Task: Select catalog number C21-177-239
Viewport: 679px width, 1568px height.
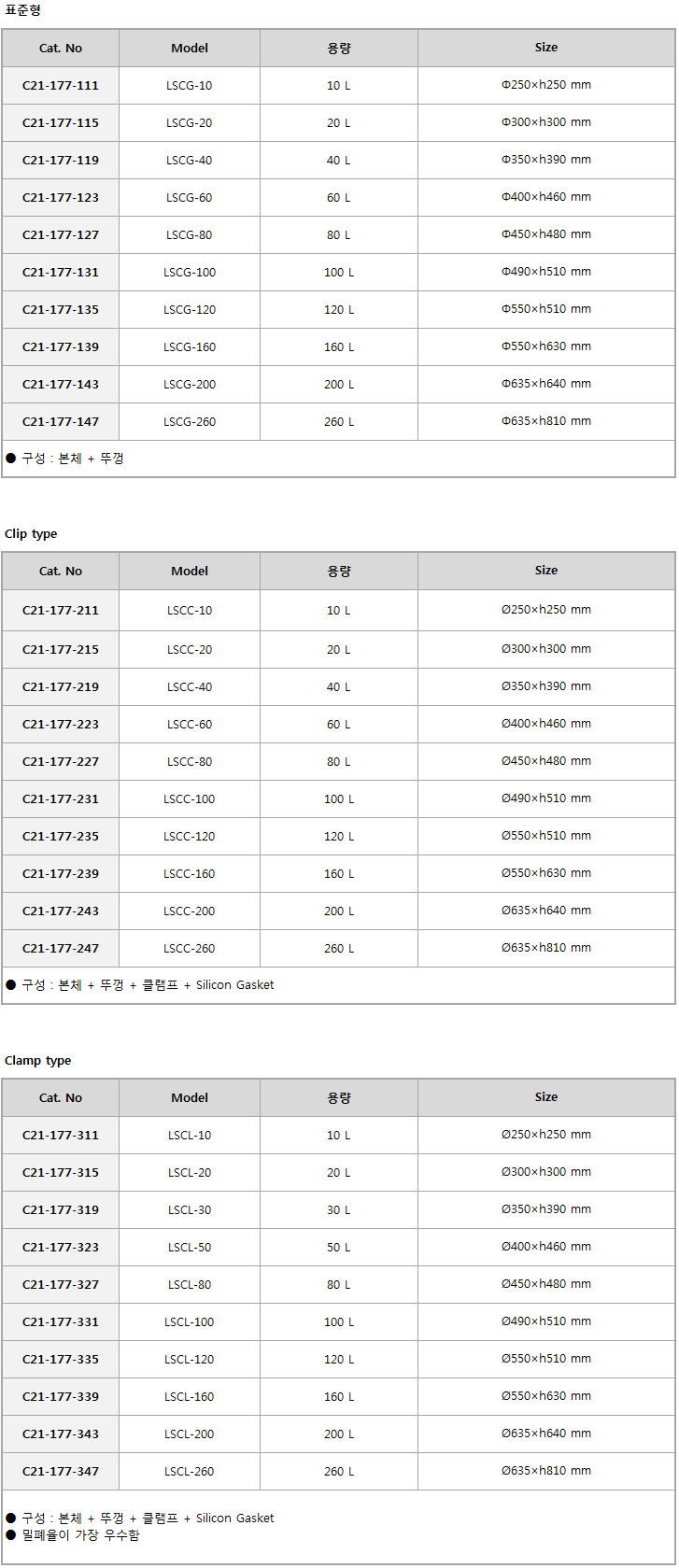Action: point(61,874)
